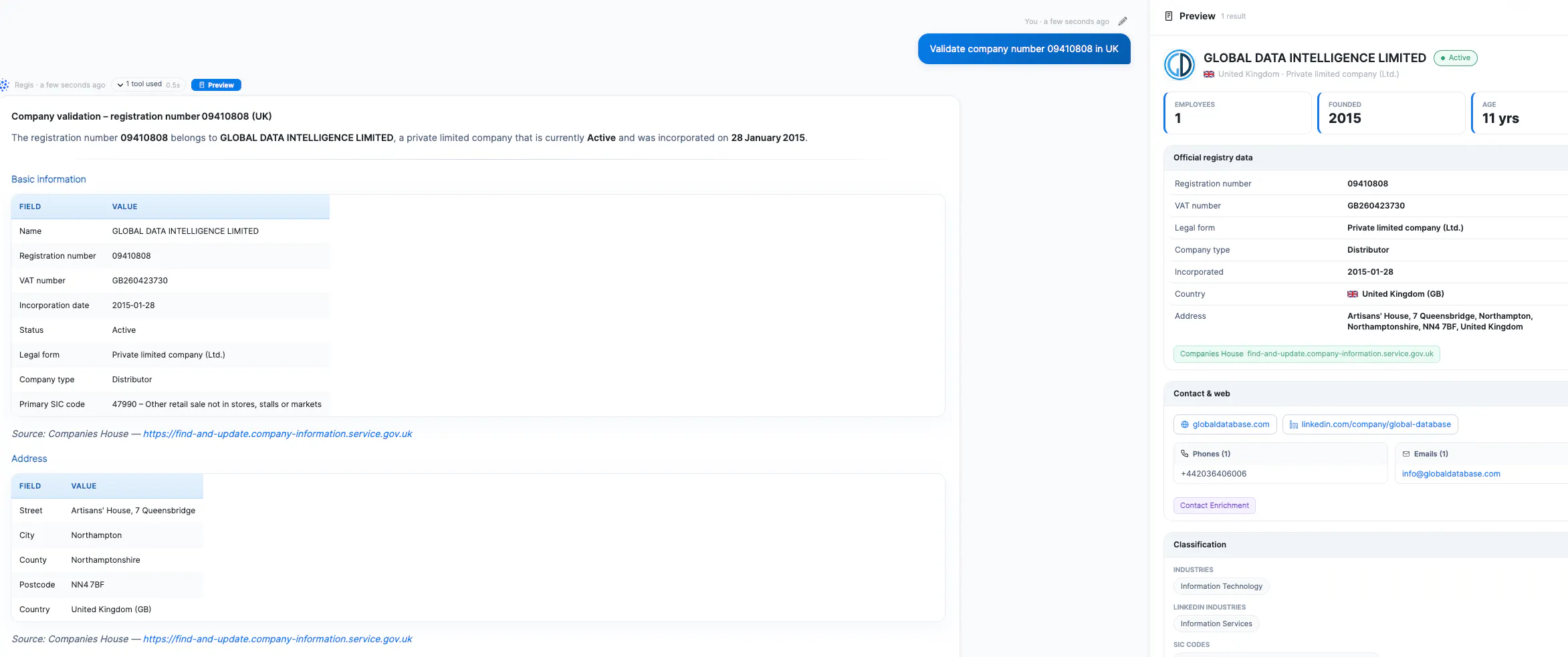This screenshot has height=657, width=1568.
Task: Click 'Distributor' in the Official registry data panel
Action: (1368, 250)
